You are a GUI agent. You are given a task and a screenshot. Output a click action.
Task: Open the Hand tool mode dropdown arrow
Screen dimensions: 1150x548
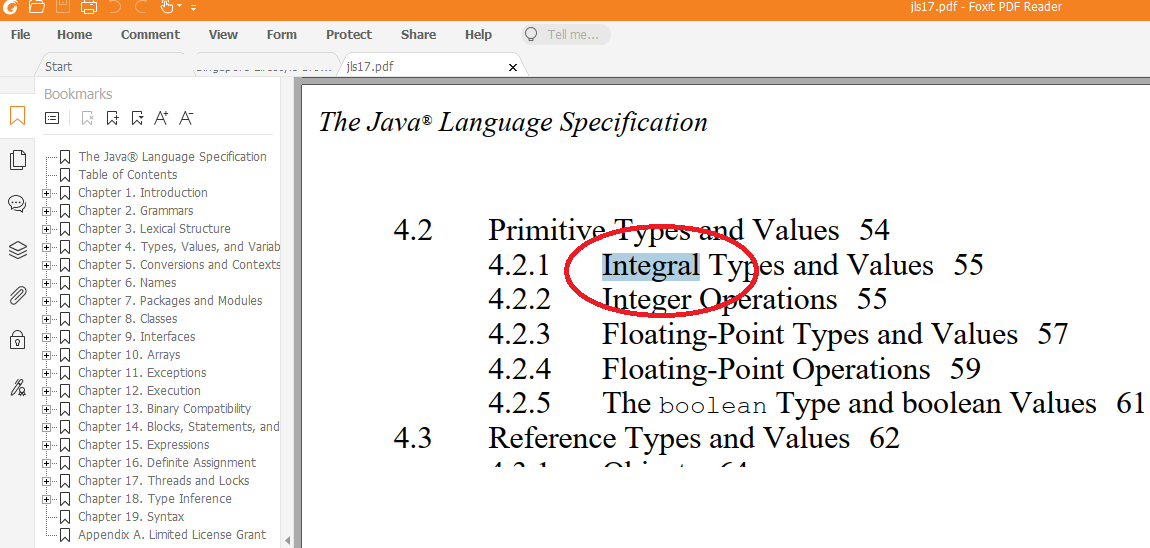click(179, 7)
